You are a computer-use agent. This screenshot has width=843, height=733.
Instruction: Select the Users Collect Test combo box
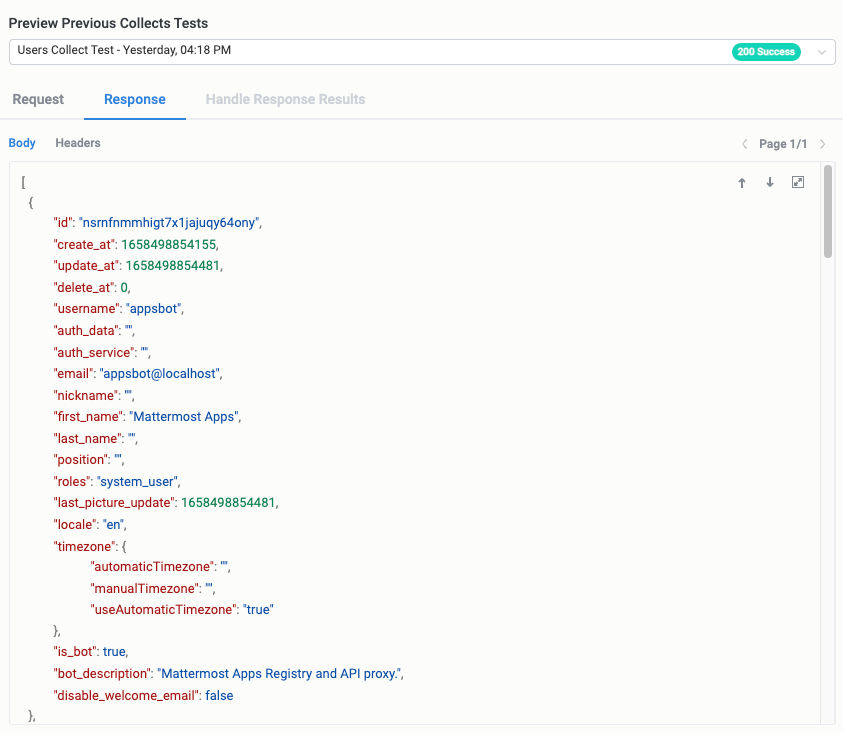(x=370, y=52)
